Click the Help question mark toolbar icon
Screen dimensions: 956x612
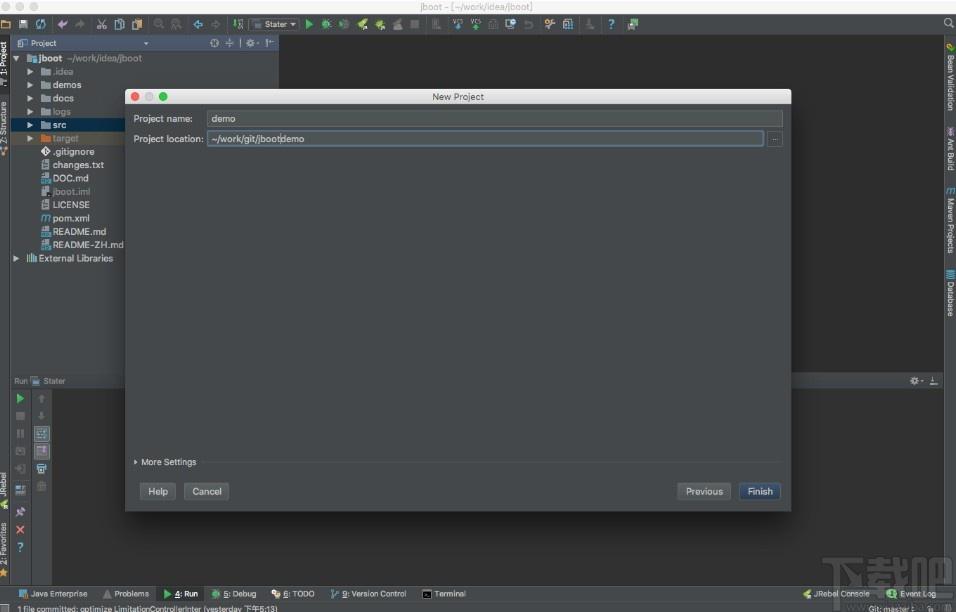(611, 24)
